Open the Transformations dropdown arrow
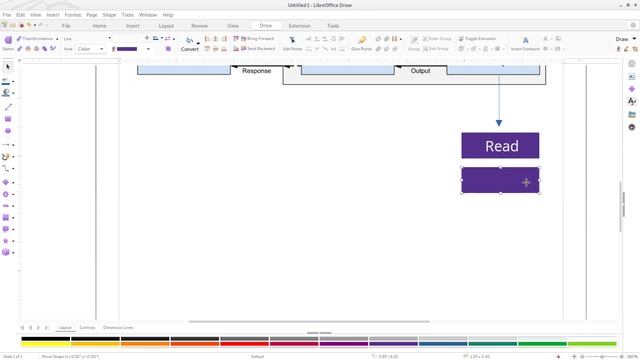The height and width of the screenshot is (360, 640). pos(57,39)
